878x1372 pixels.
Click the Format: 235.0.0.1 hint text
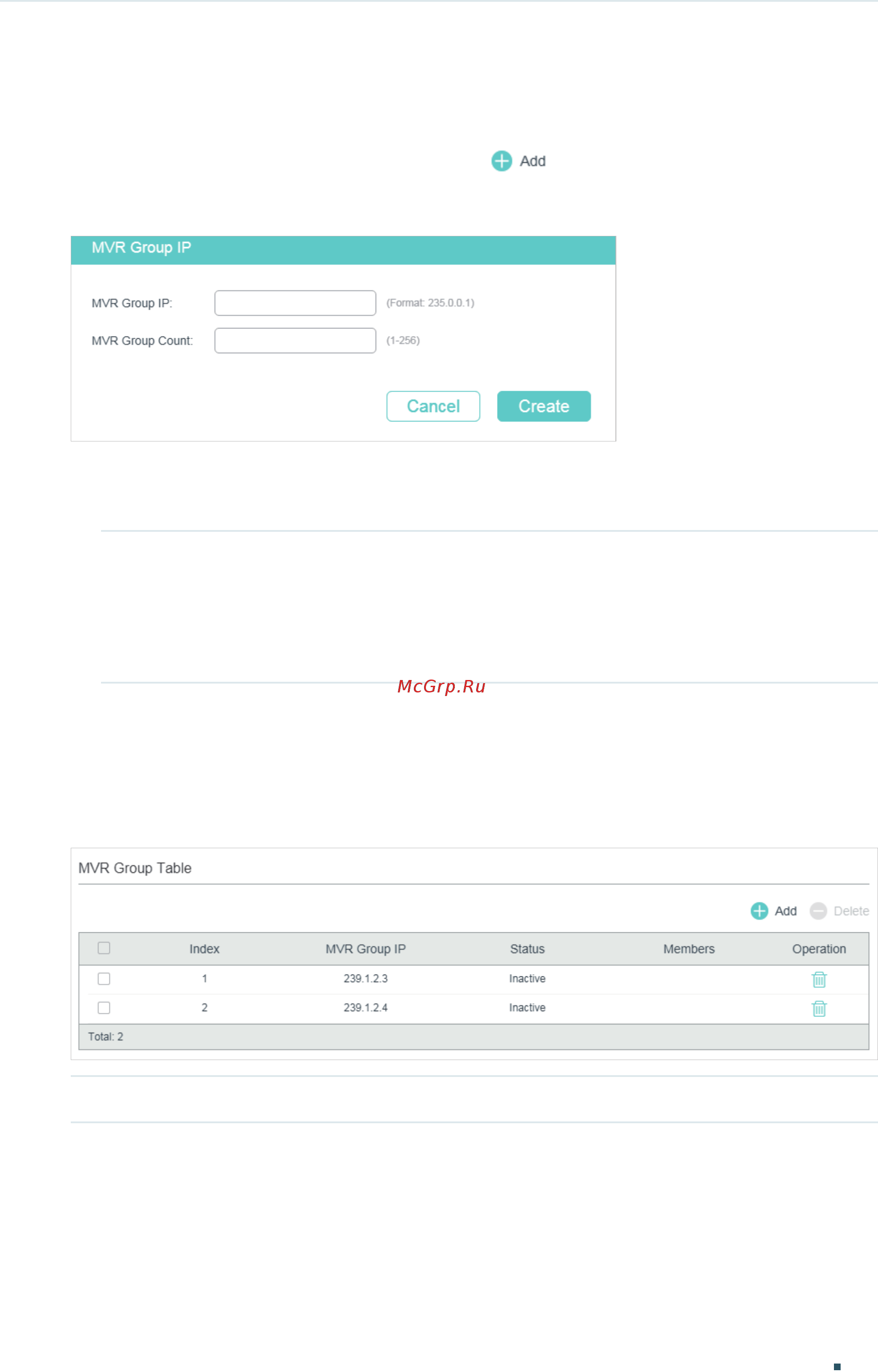pyautogui.click(x=430, y=303)
